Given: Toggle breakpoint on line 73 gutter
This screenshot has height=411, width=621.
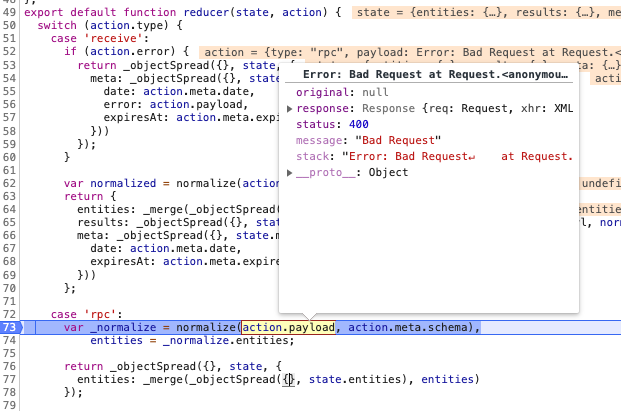Looking at the screenshot, I should click(10, 327).
